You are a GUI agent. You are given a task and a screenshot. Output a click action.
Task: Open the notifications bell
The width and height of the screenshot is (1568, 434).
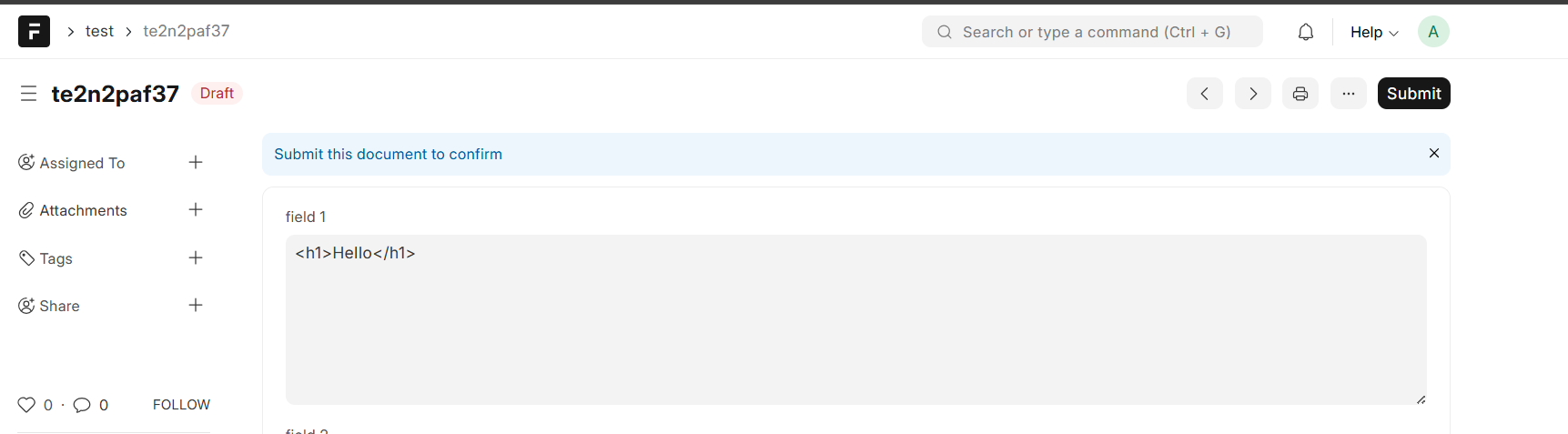tap(1305, 32)
